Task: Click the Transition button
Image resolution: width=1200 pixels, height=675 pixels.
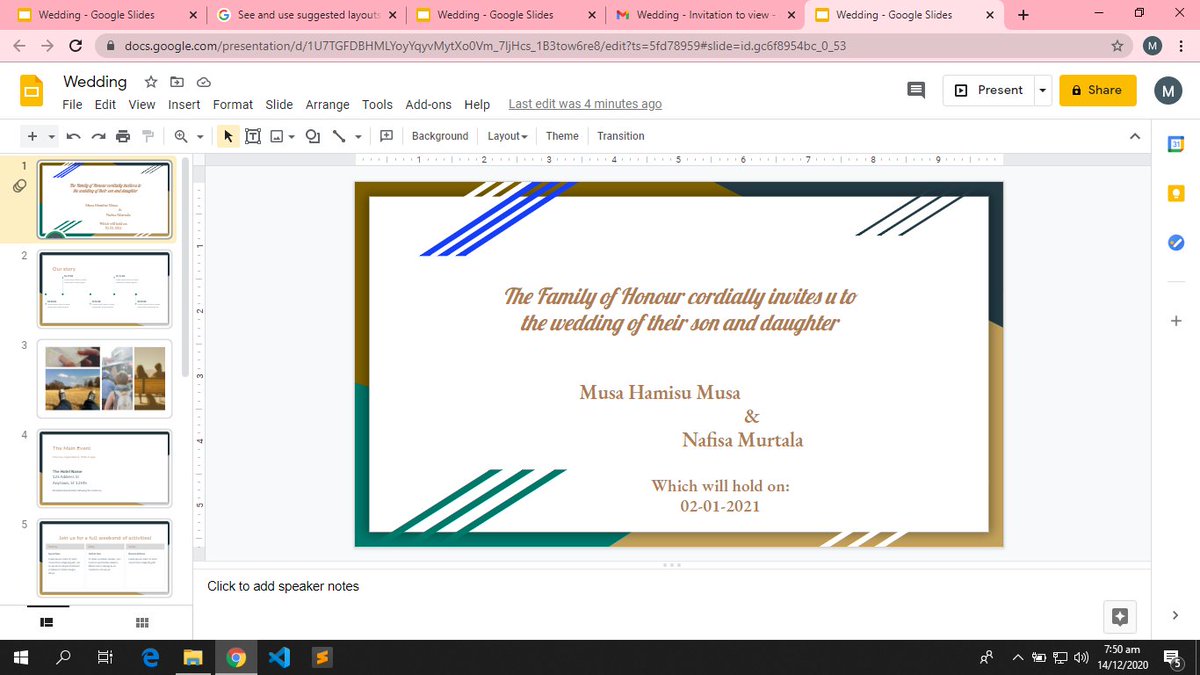Action: coord(621,136)
